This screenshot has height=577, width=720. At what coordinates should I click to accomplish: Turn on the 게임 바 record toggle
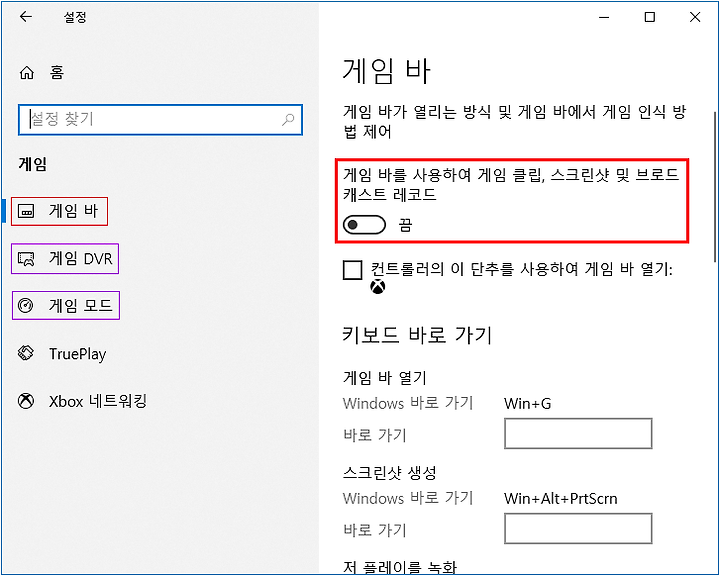364,225
